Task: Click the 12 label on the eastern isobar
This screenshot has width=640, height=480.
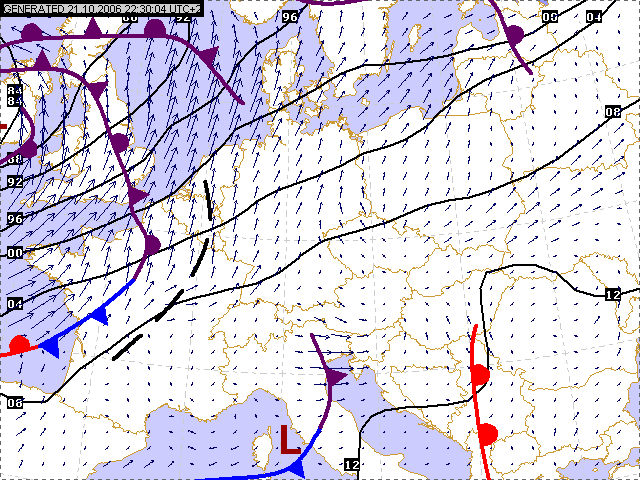Action: tap(613, 295)
